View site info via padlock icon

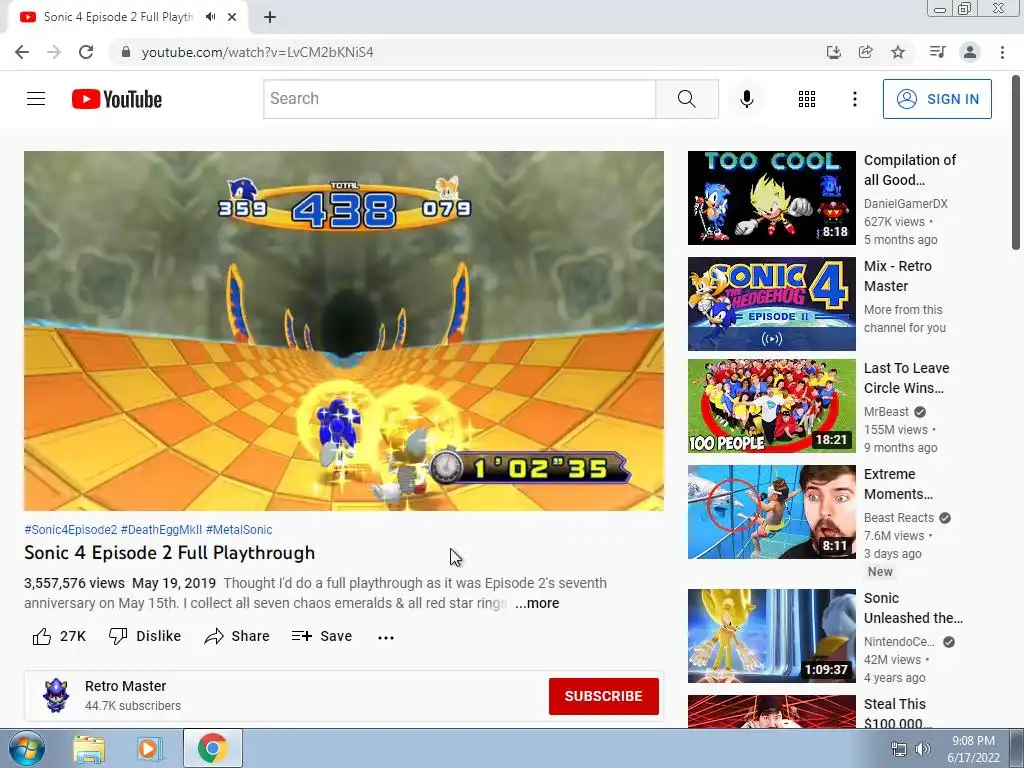pos(126,52)
